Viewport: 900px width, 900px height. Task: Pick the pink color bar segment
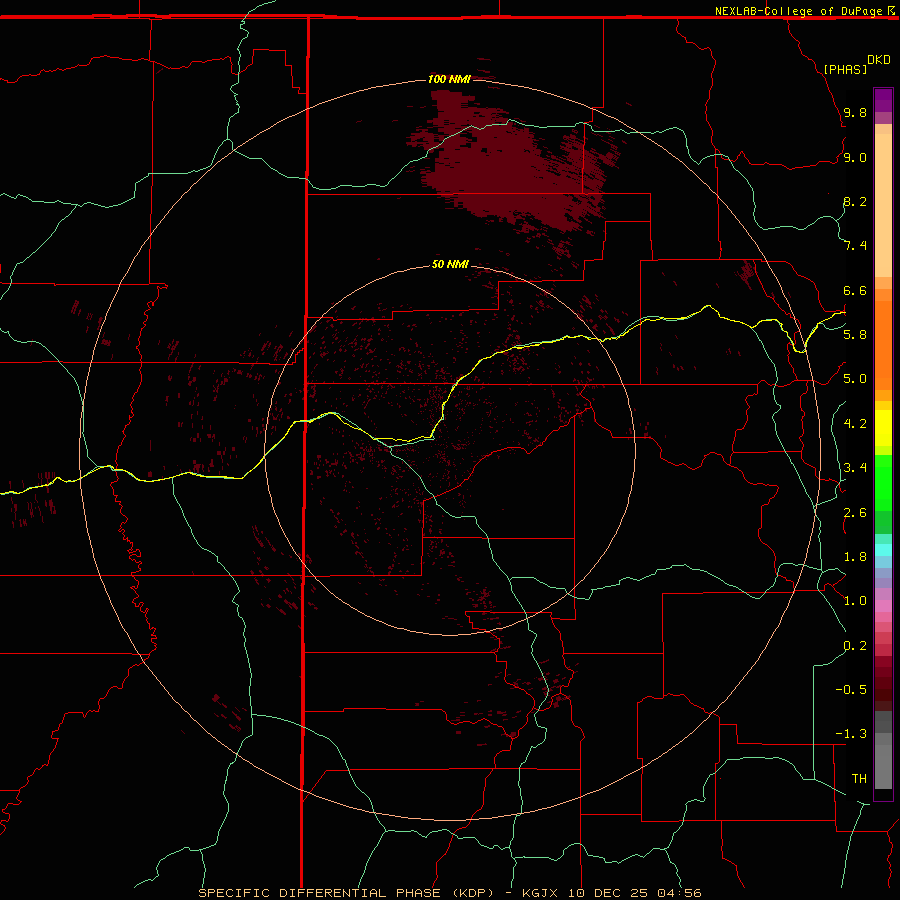pyautogui.click(x=883, y=606)
